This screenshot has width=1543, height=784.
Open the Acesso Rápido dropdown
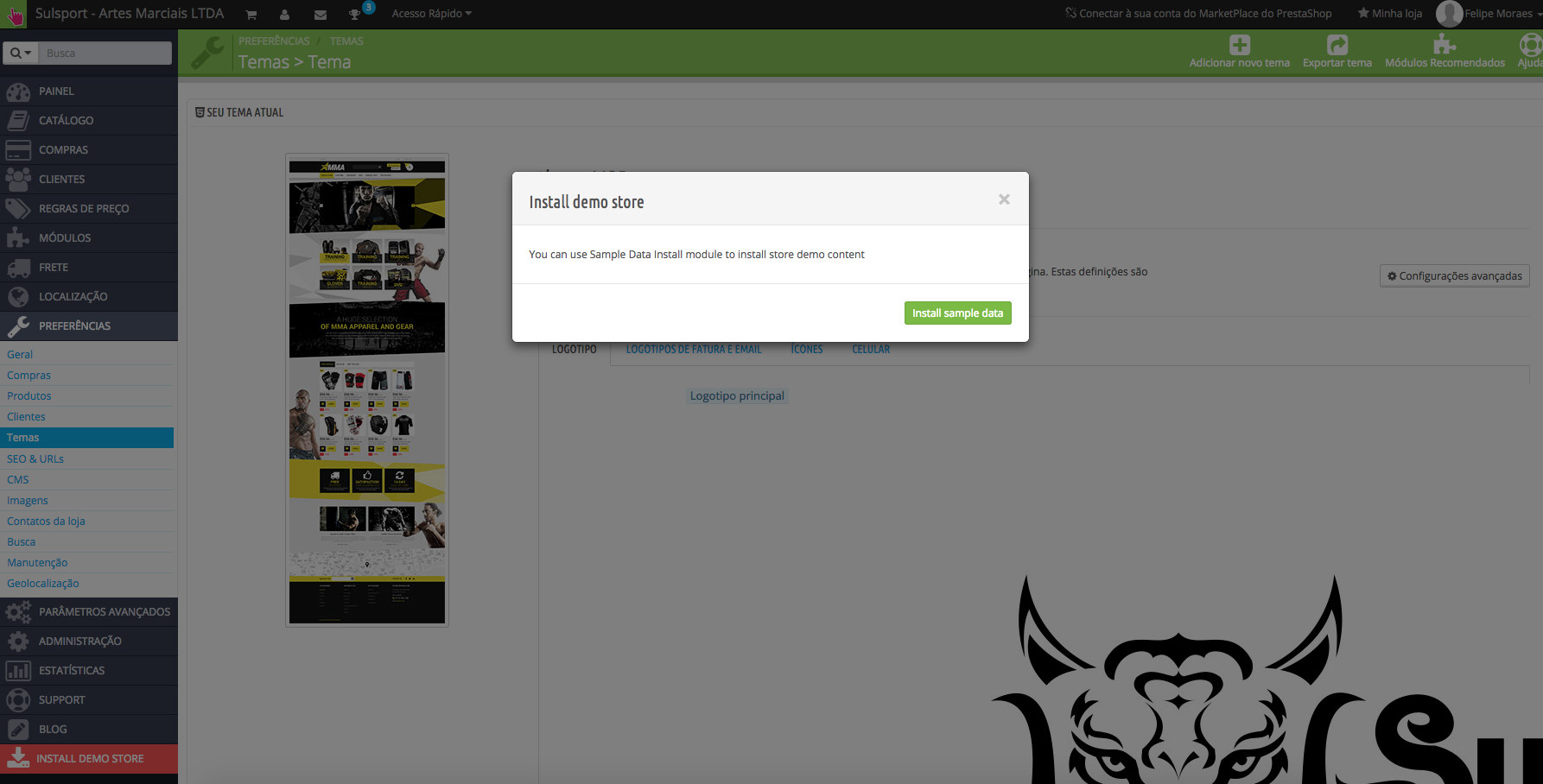click(431, 14)
